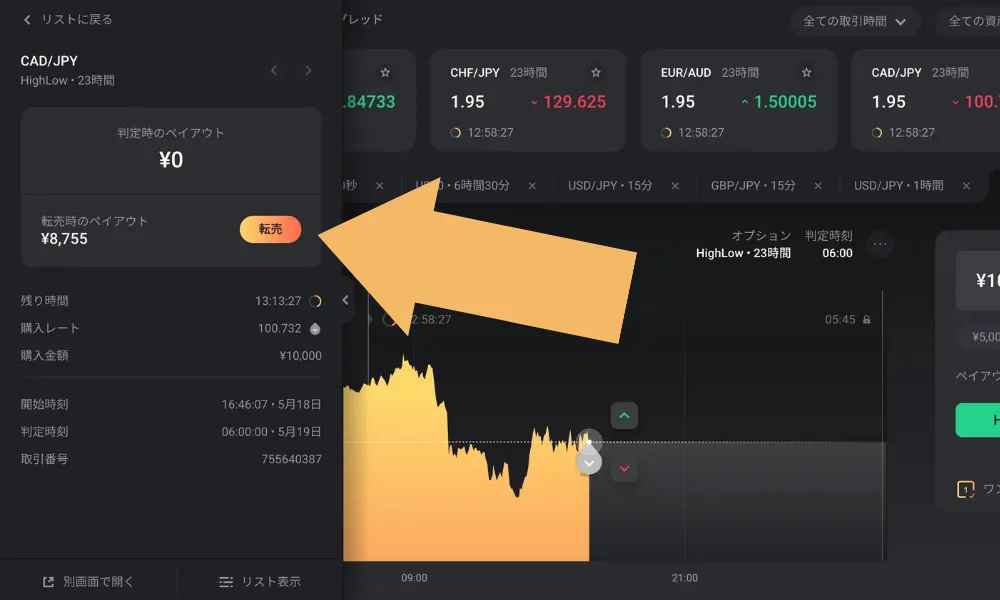Image resolution: width=1000 pixels, height=600 pixels.
Task: Sell the position with the 転売 button
Action: pos(270,229)
